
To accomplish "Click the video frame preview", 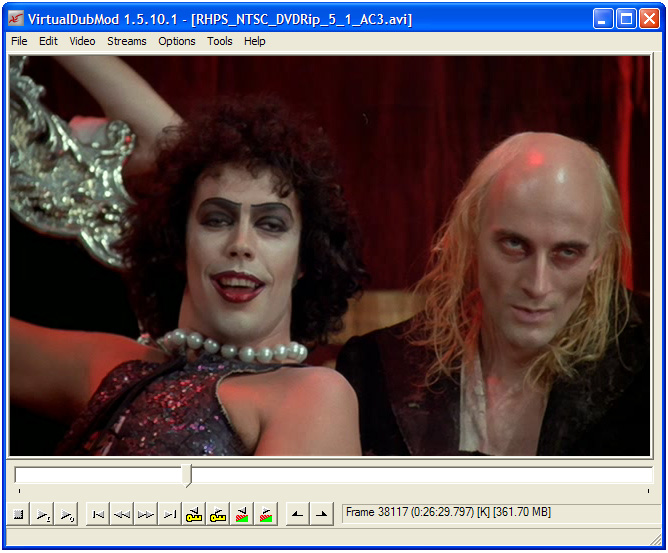I will [330, 256].
